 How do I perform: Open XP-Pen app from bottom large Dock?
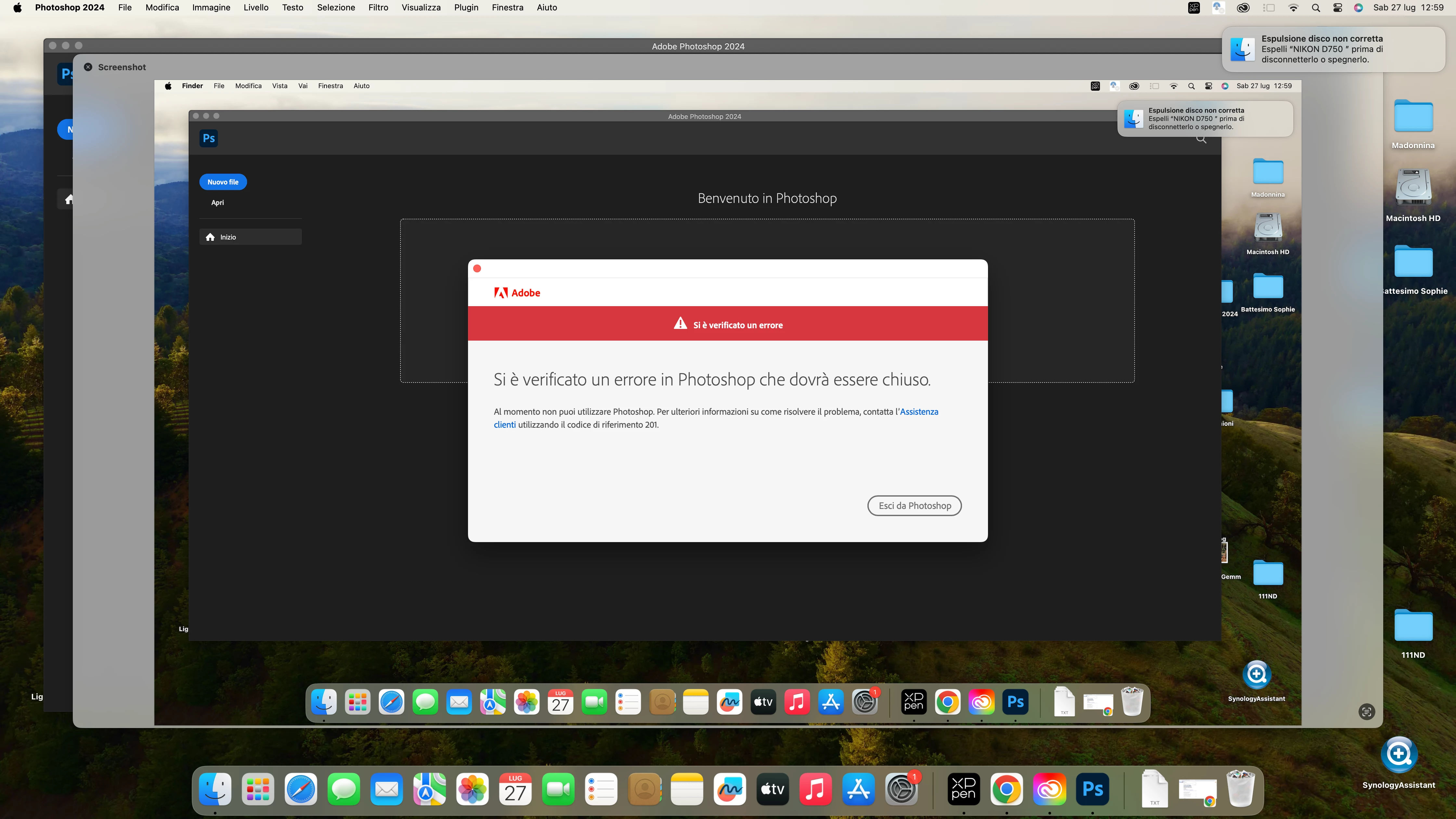point(963,789)
